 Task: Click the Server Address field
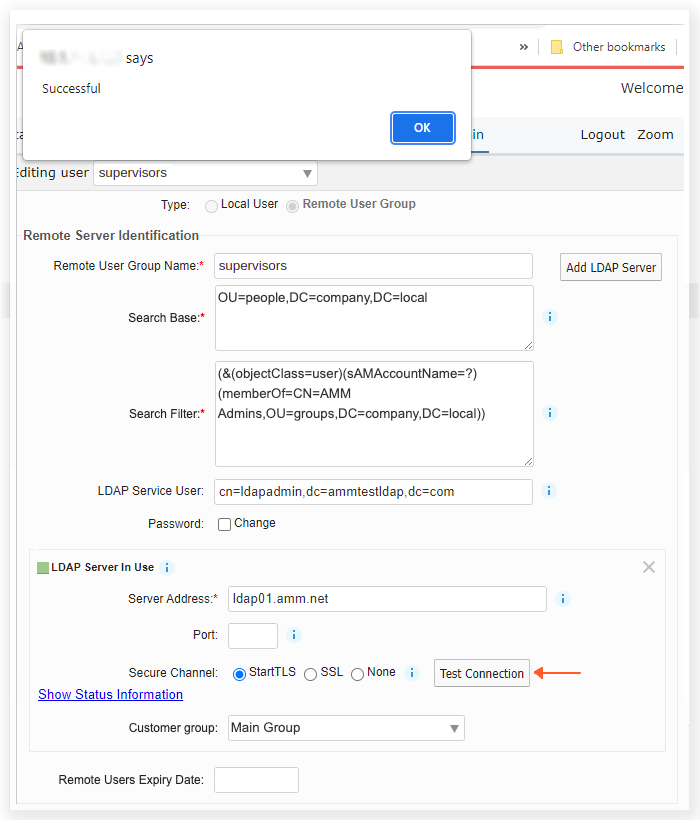click(387, 599)
